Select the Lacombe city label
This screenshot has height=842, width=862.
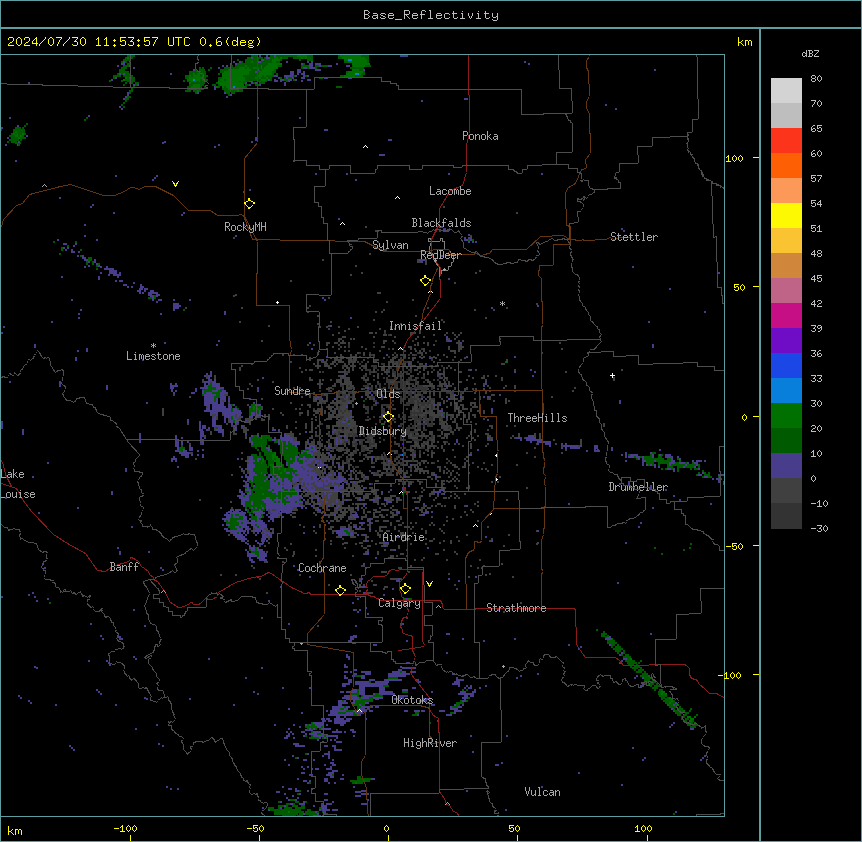[450, 191]
